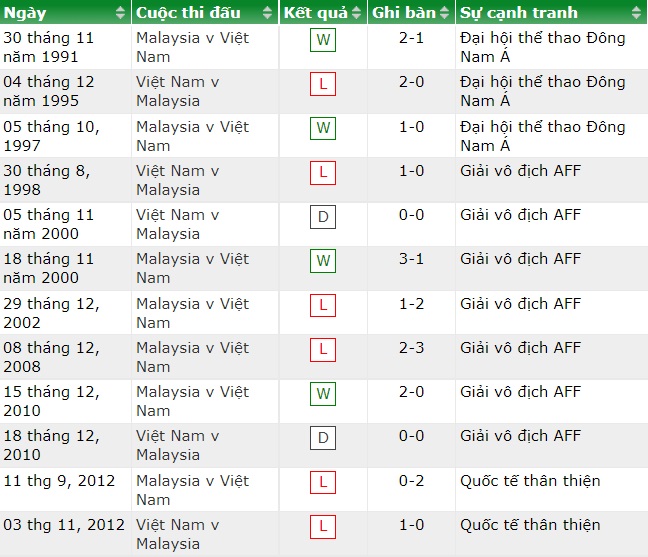Click sort arrows next to Kết quả
Screen dimensions: 648x557
pyautogui.click(x=356, y=13)
